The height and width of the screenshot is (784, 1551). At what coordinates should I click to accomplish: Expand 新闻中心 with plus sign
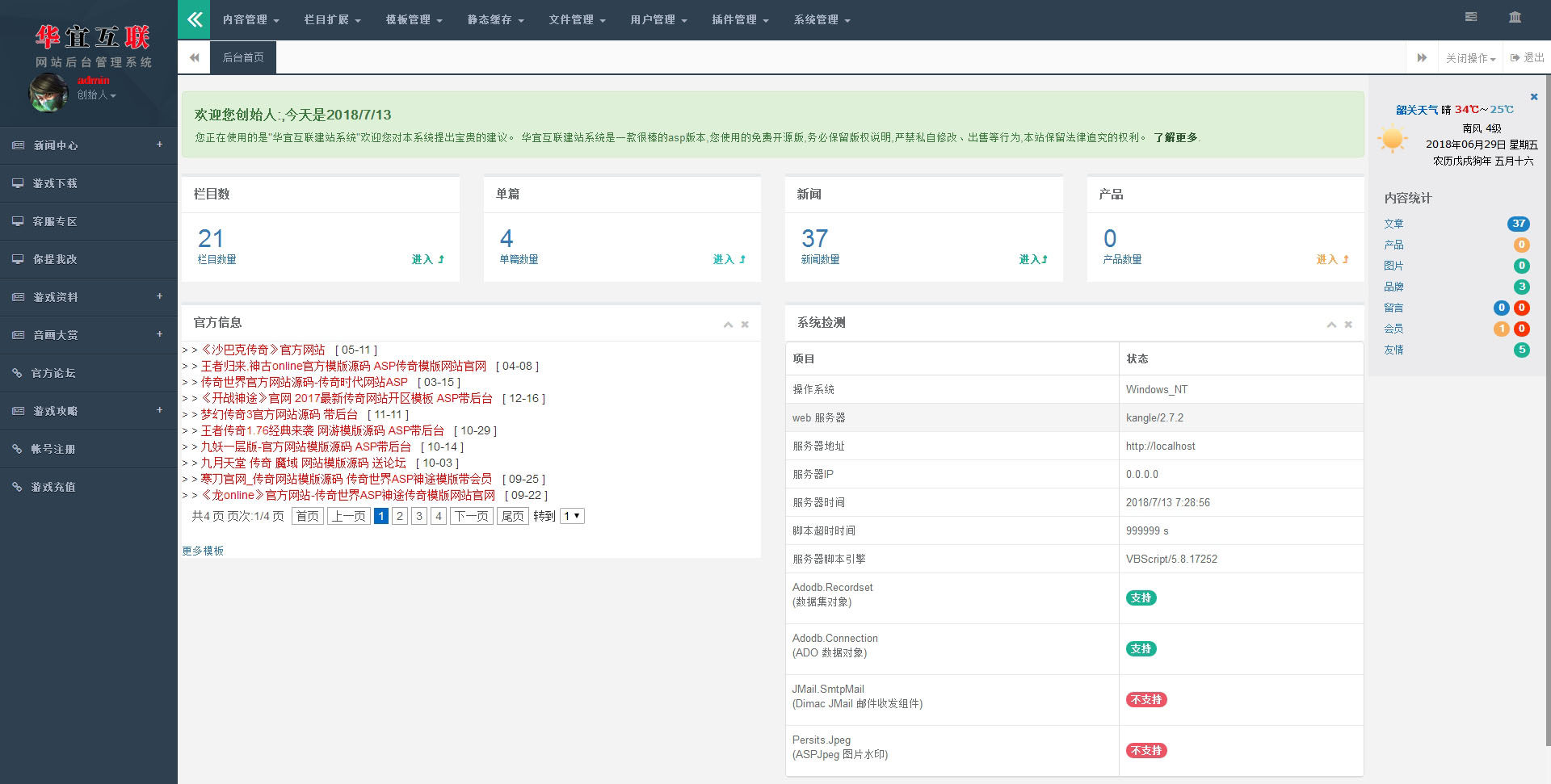pos(159,145)
